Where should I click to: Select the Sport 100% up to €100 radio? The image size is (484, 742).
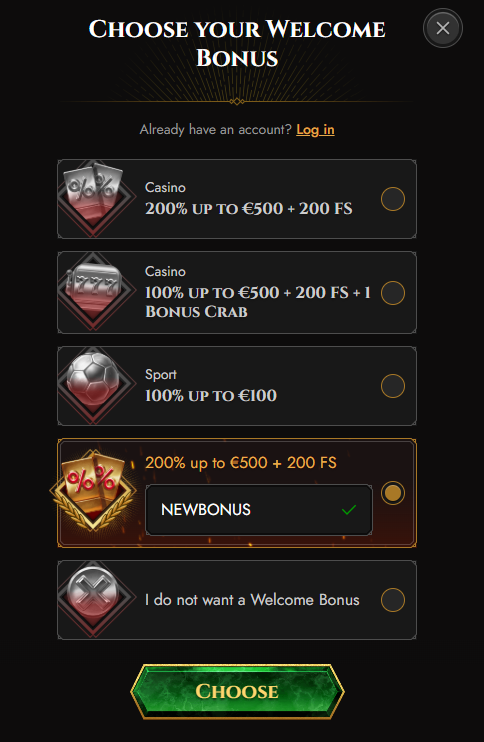pyautogui.click(x=393, y=386)
